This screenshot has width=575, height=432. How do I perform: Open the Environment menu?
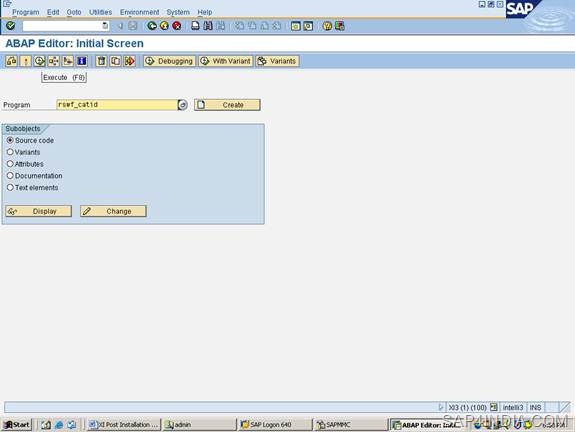point(140,12)
